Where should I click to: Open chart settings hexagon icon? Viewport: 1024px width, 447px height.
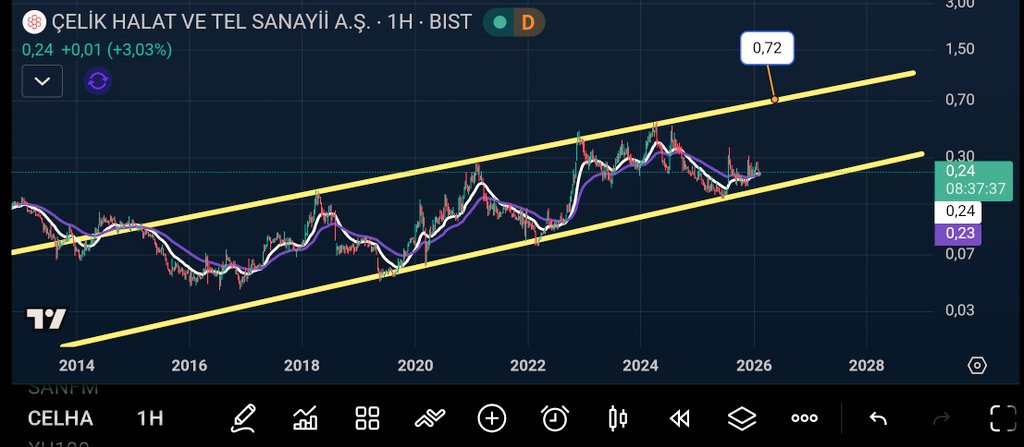pos(977,365)
